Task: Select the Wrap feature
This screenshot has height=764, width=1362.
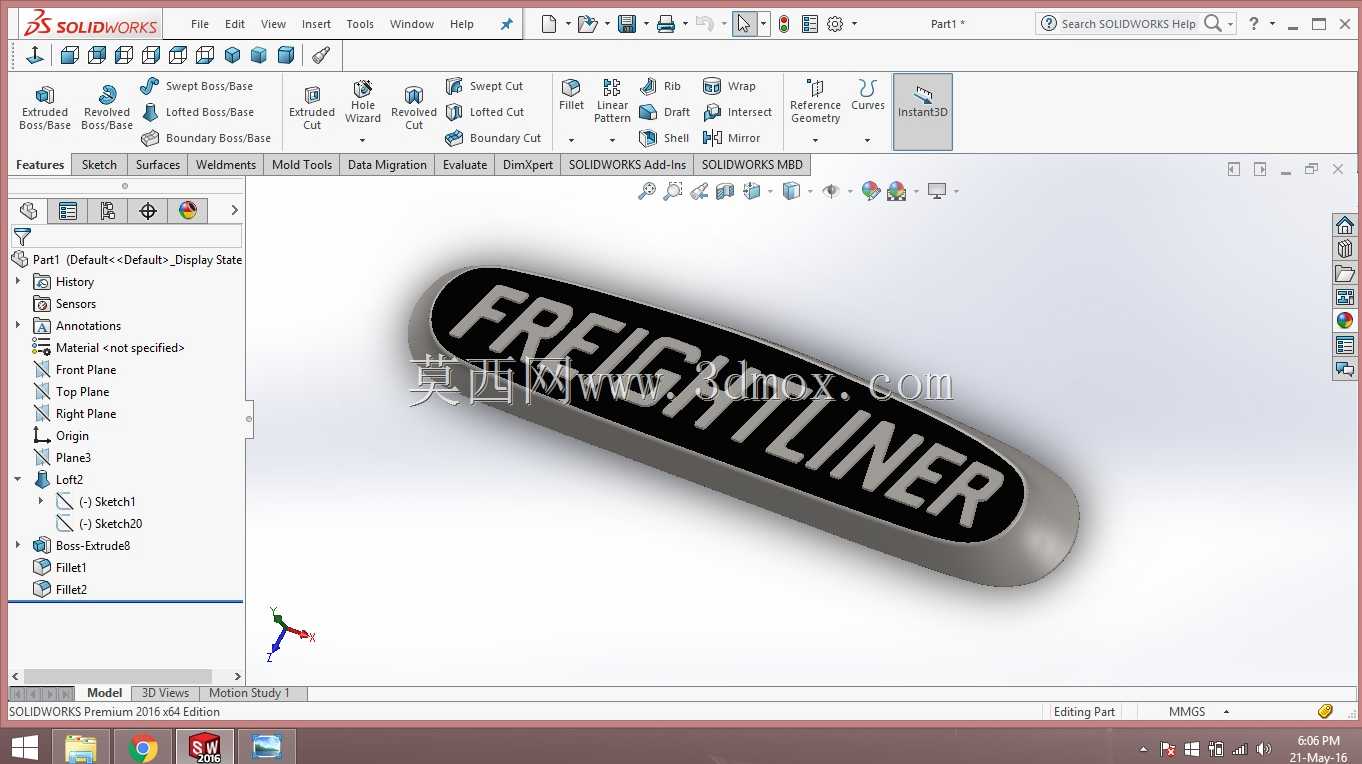Action: click(729, 86)
